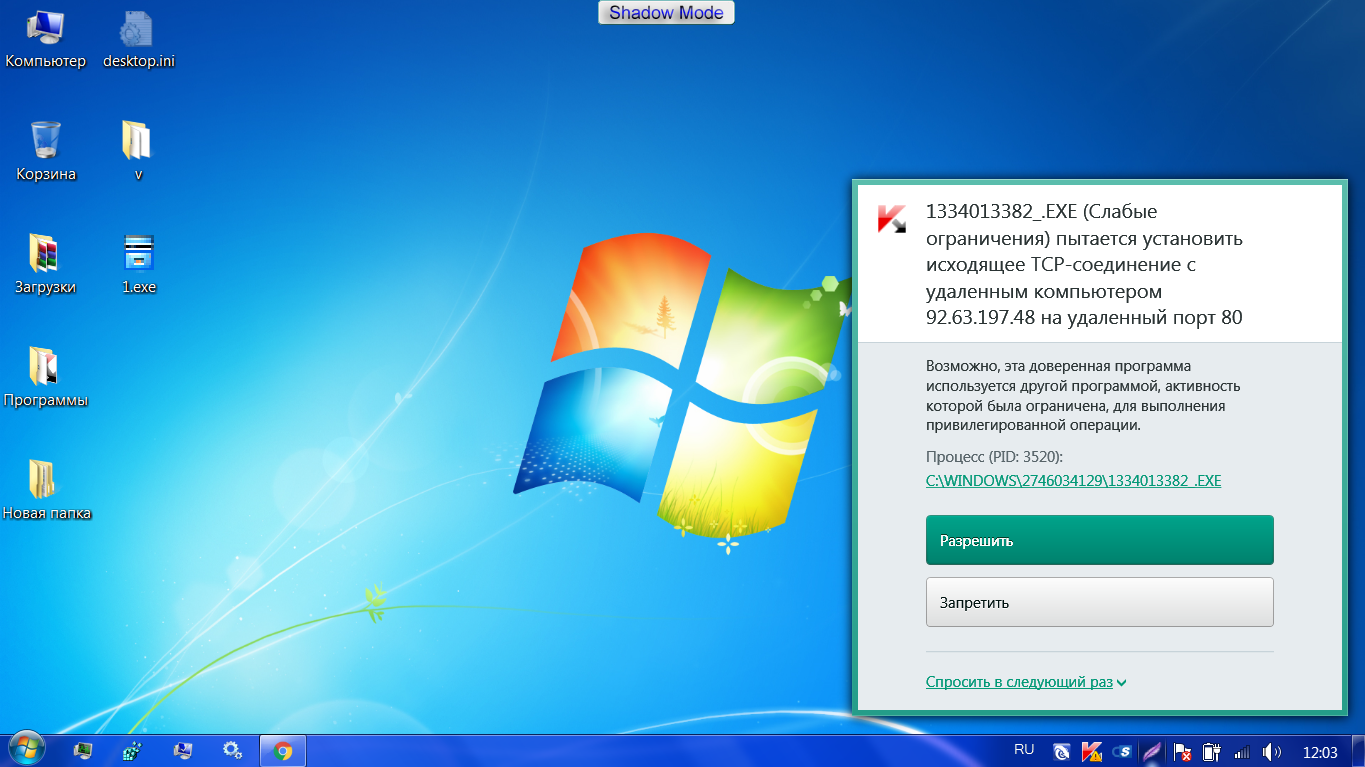Image resolution: width=1365 pixels, height=767 pixels.
Task: Switch to Google Chrome in the taskbar
Action: [x=283, y=750]
